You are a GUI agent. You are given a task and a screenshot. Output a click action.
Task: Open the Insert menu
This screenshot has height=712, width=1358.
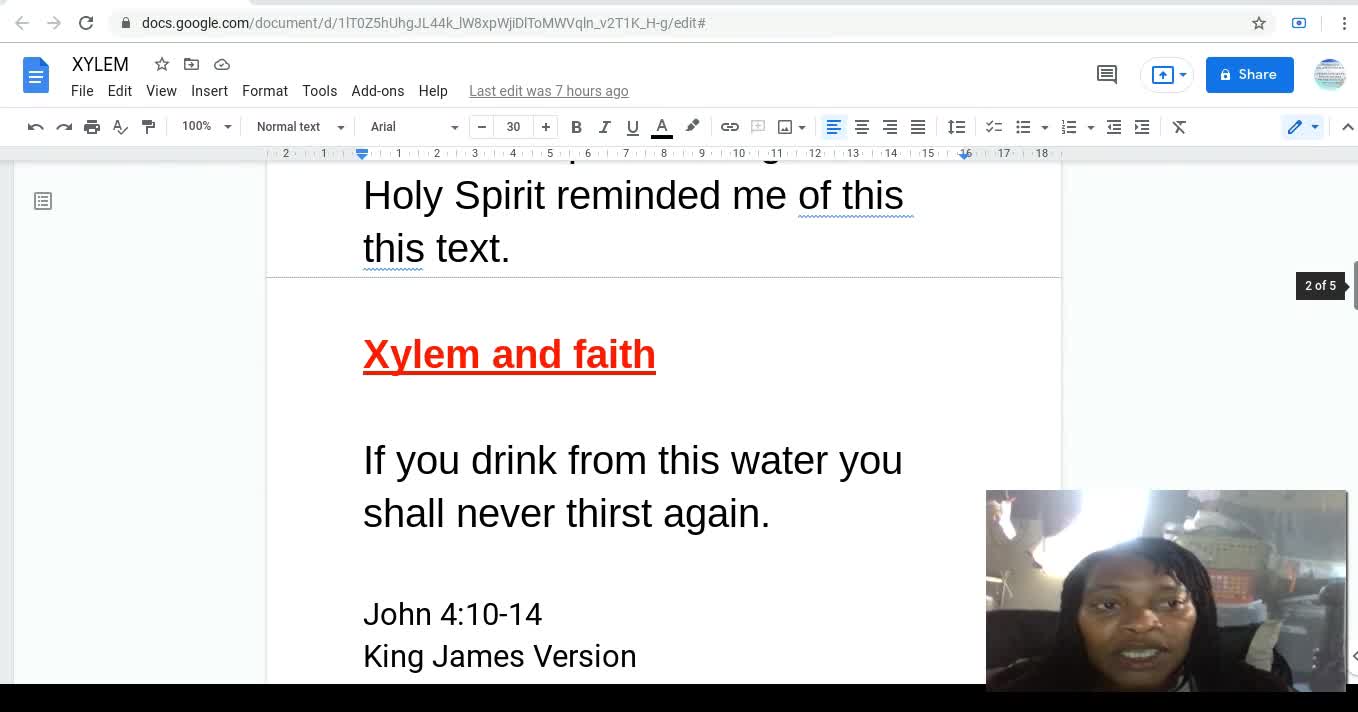tap(209, 91)
